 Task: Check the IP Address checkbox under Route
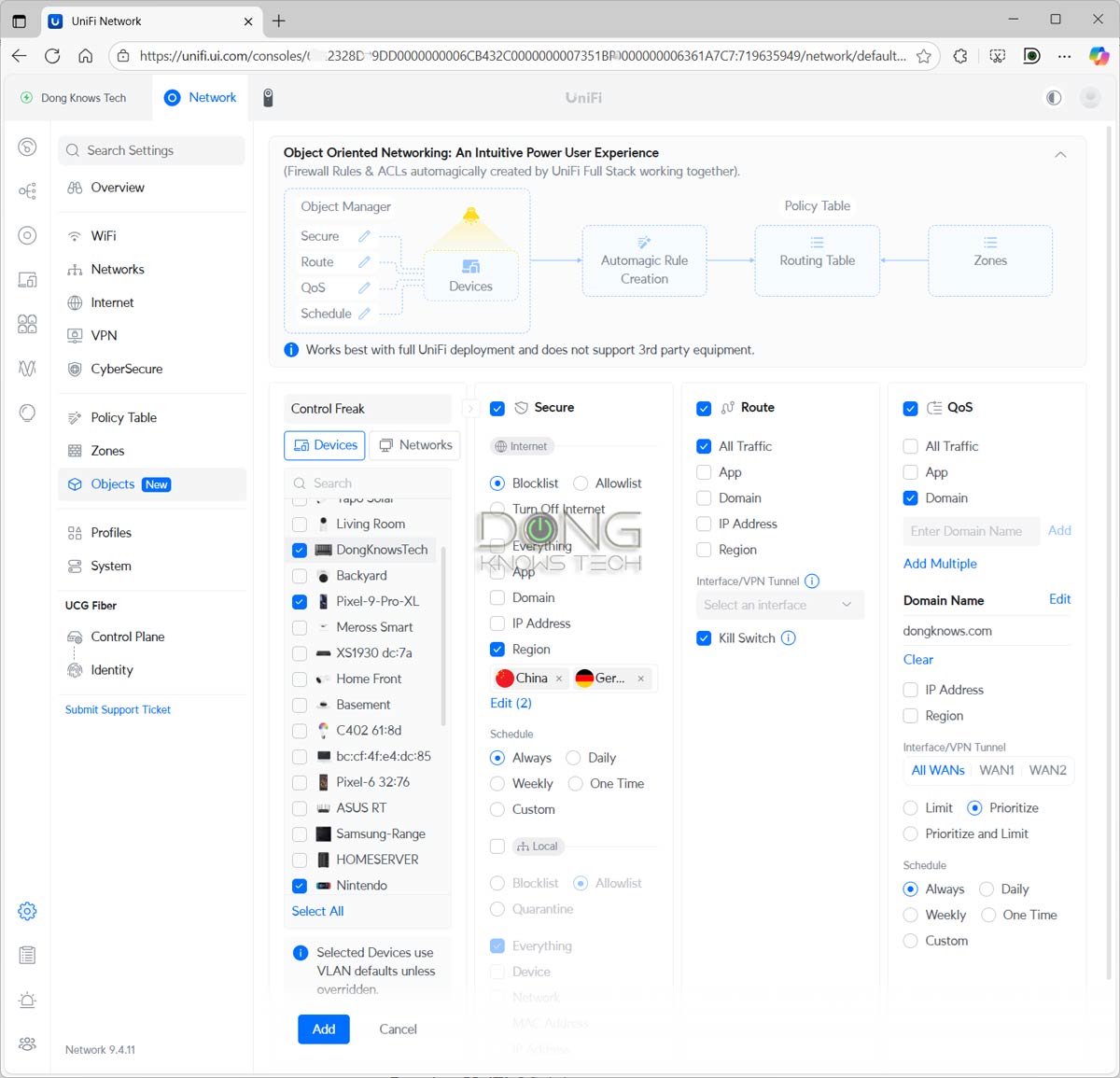tap(704, 525)
